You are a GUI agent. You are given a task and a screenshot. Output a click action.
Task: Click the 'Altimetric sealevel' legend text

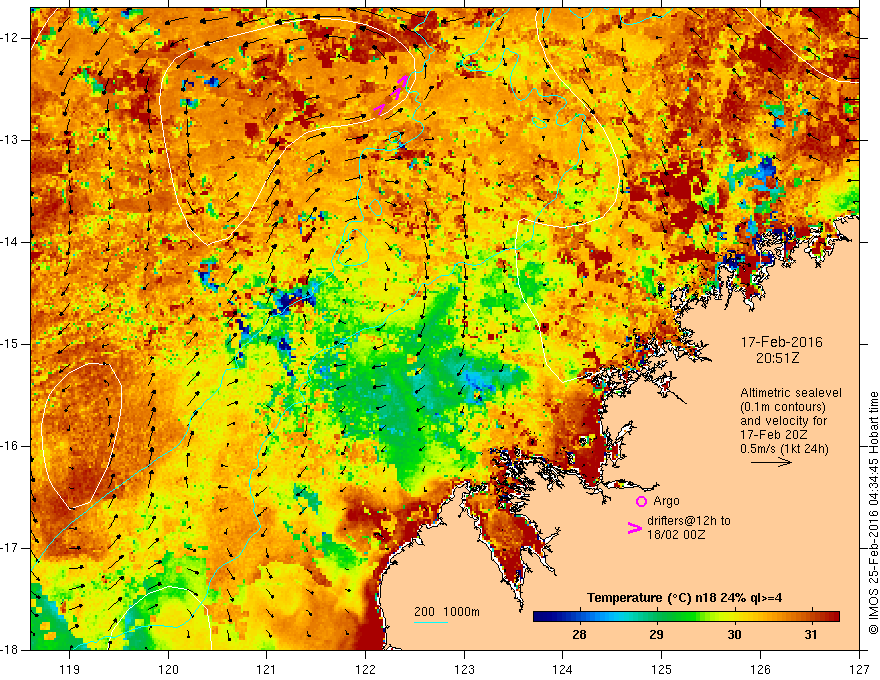(791, 393)
